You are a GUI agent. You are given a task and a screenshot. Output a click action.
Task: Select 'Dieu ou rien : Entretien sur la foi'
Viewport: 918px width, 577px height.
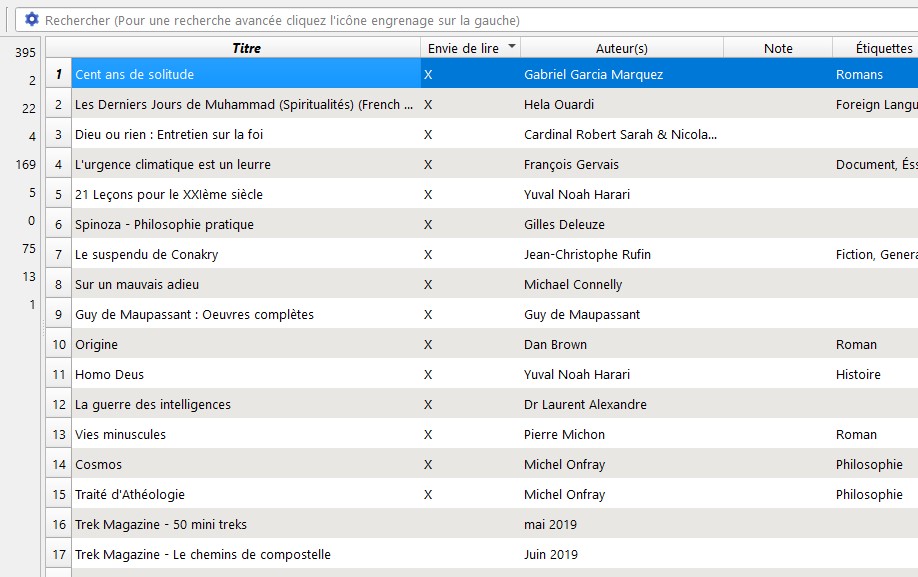pyautogui.click(x=169, y=135)
